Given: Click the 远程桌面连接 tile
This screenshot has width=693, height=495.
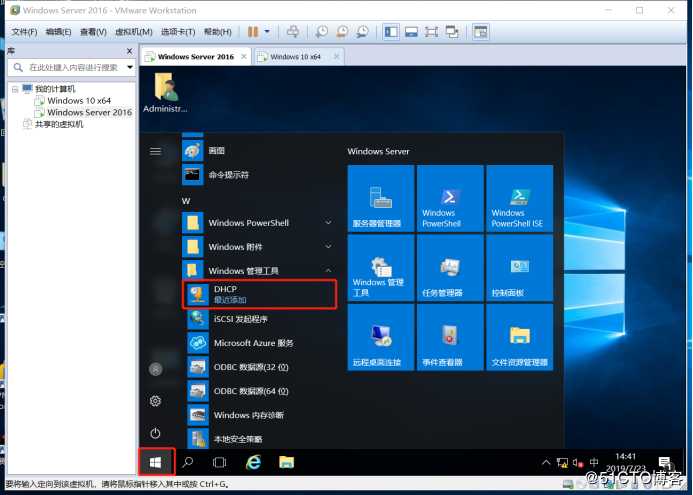Looking at the screenshot, I should tap(381, 337).
